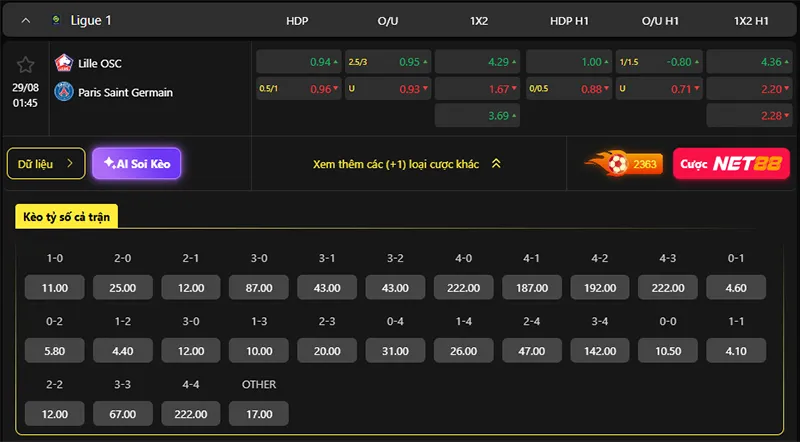Favorite the match with the star icon
The image size is (800, 442).
(25, 65)
